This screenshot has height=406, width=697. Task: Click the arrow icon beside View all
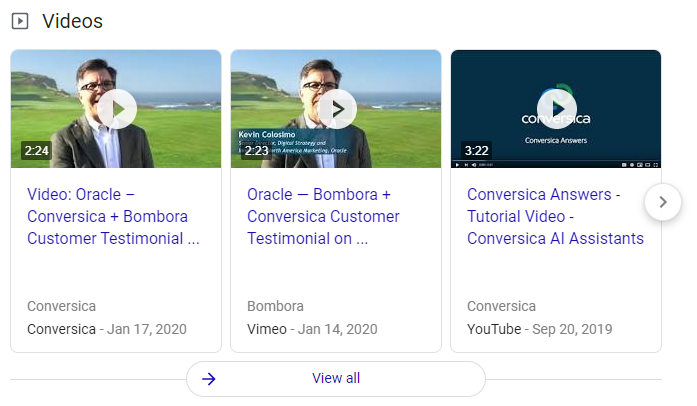209,378
